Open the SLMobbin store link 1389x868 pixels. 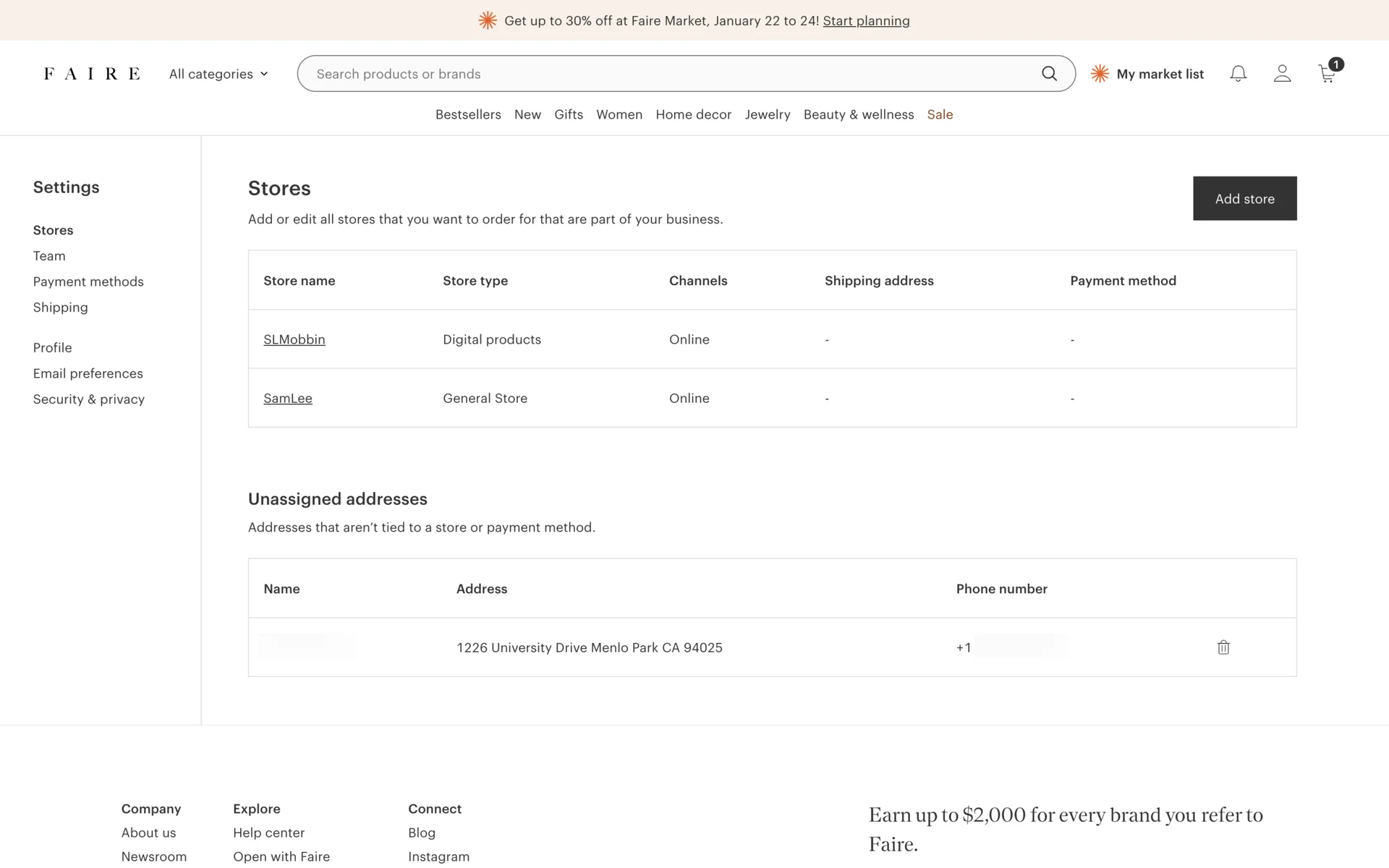[x=294, y=339]
